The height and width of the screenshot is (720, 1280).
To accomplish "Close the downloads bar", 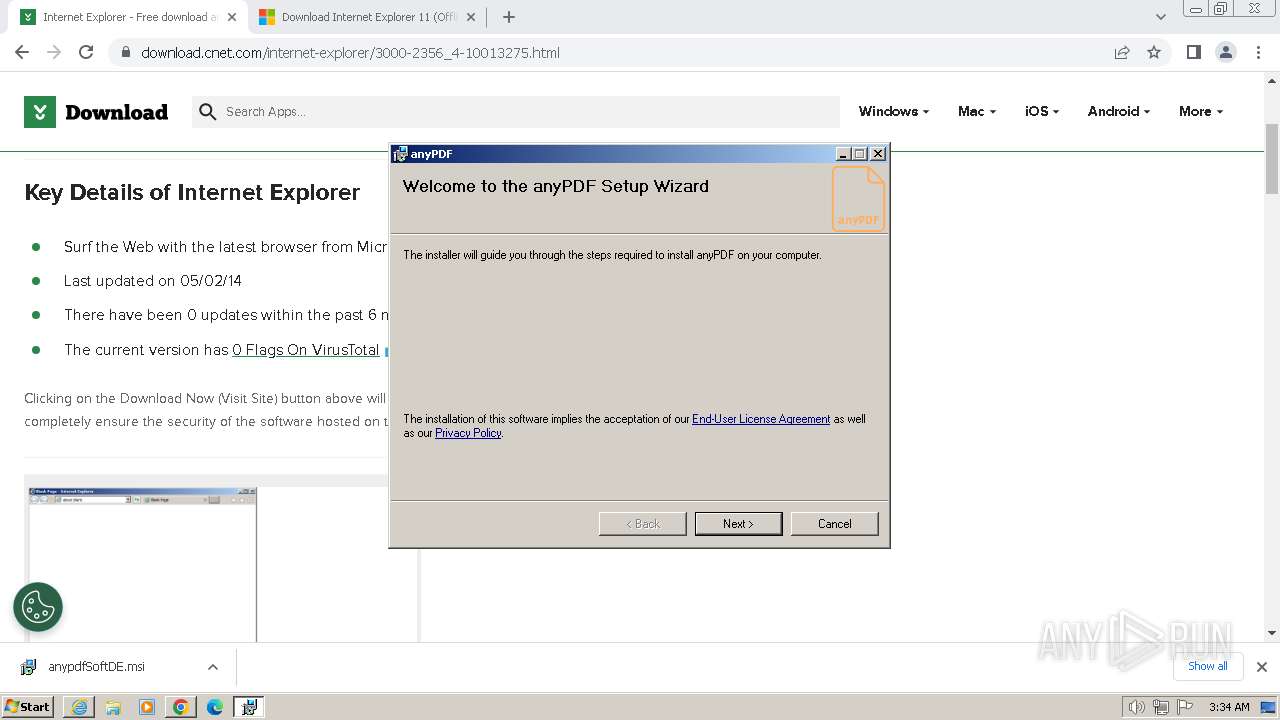I will point(1261,667).
